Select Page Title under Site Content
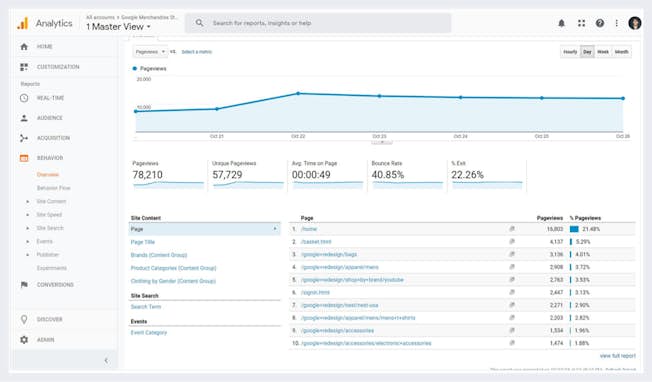 pos(143,242)
